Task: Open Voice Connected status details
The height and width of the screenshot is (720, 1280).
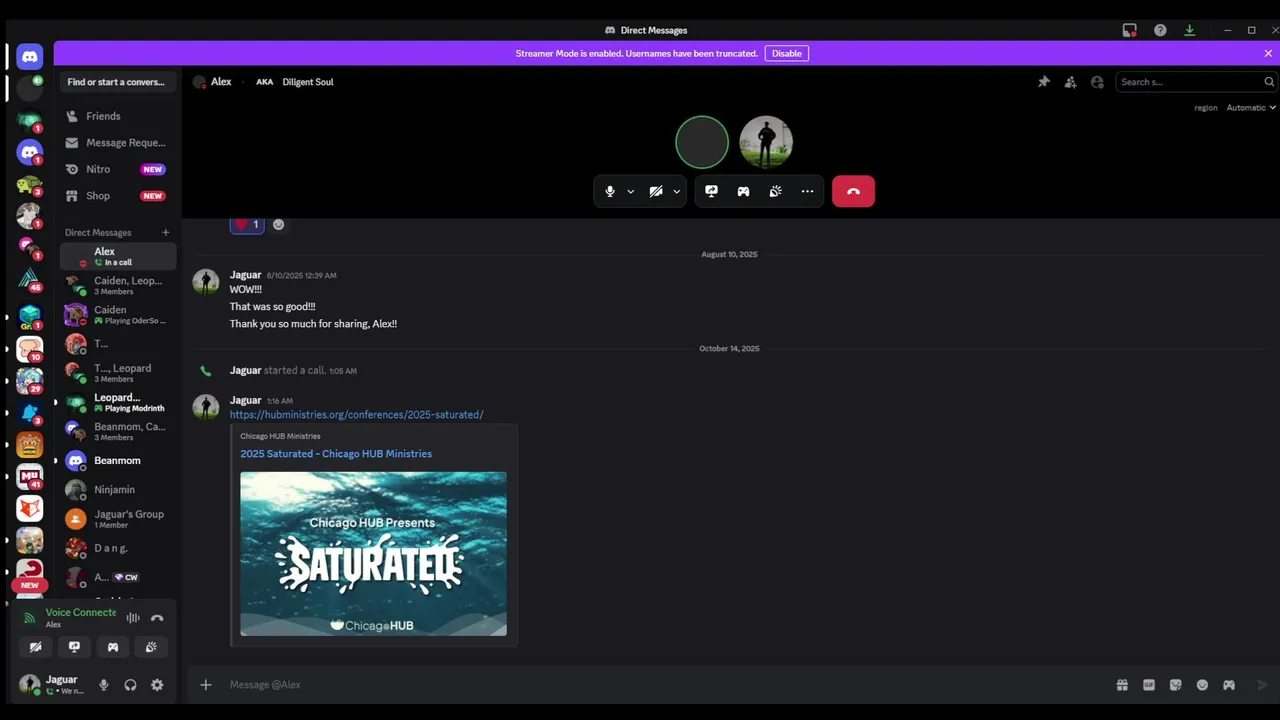Action: pos(80,612)
